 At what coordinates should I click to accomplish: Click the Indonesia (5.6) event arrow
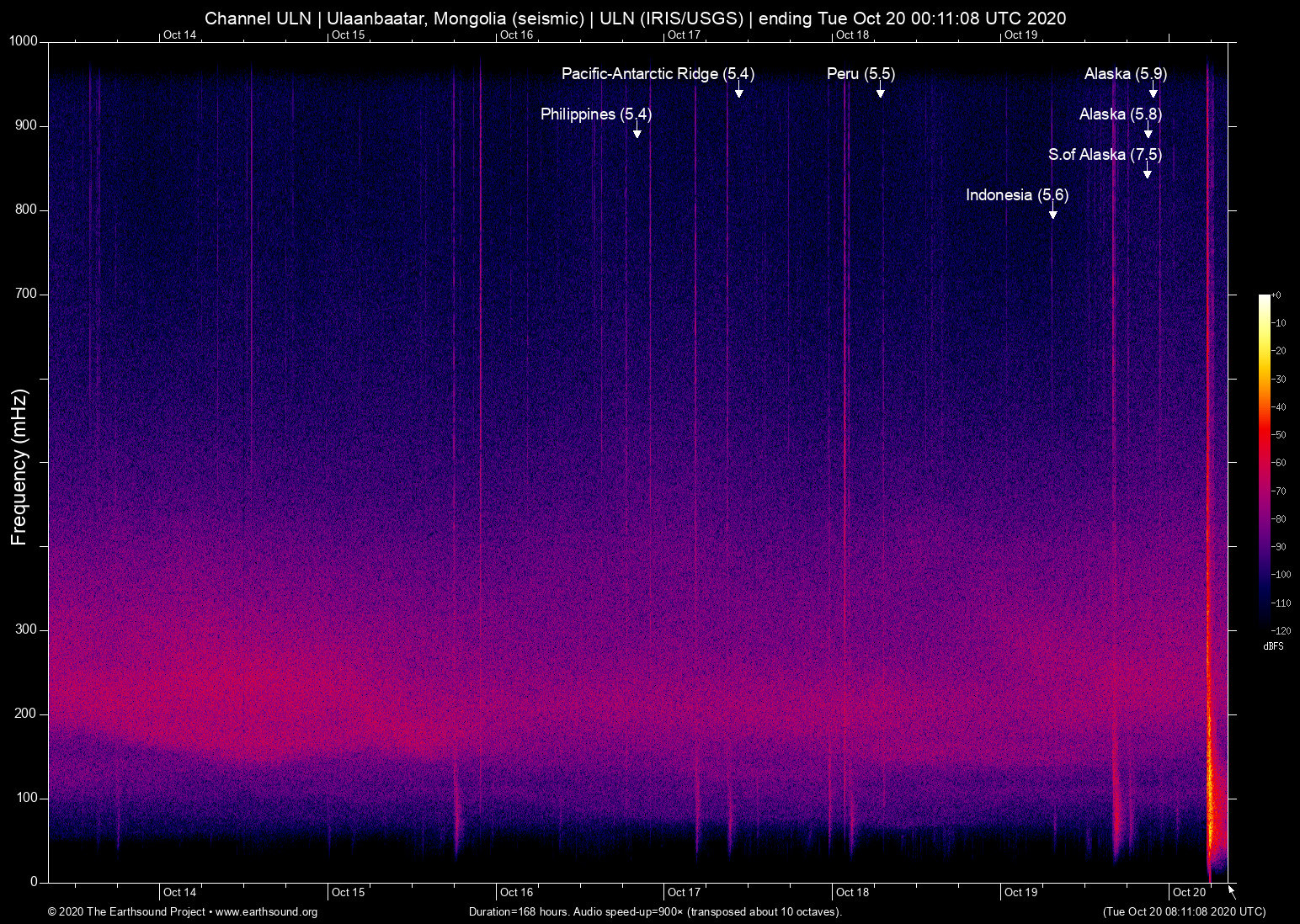point(1053,215)
